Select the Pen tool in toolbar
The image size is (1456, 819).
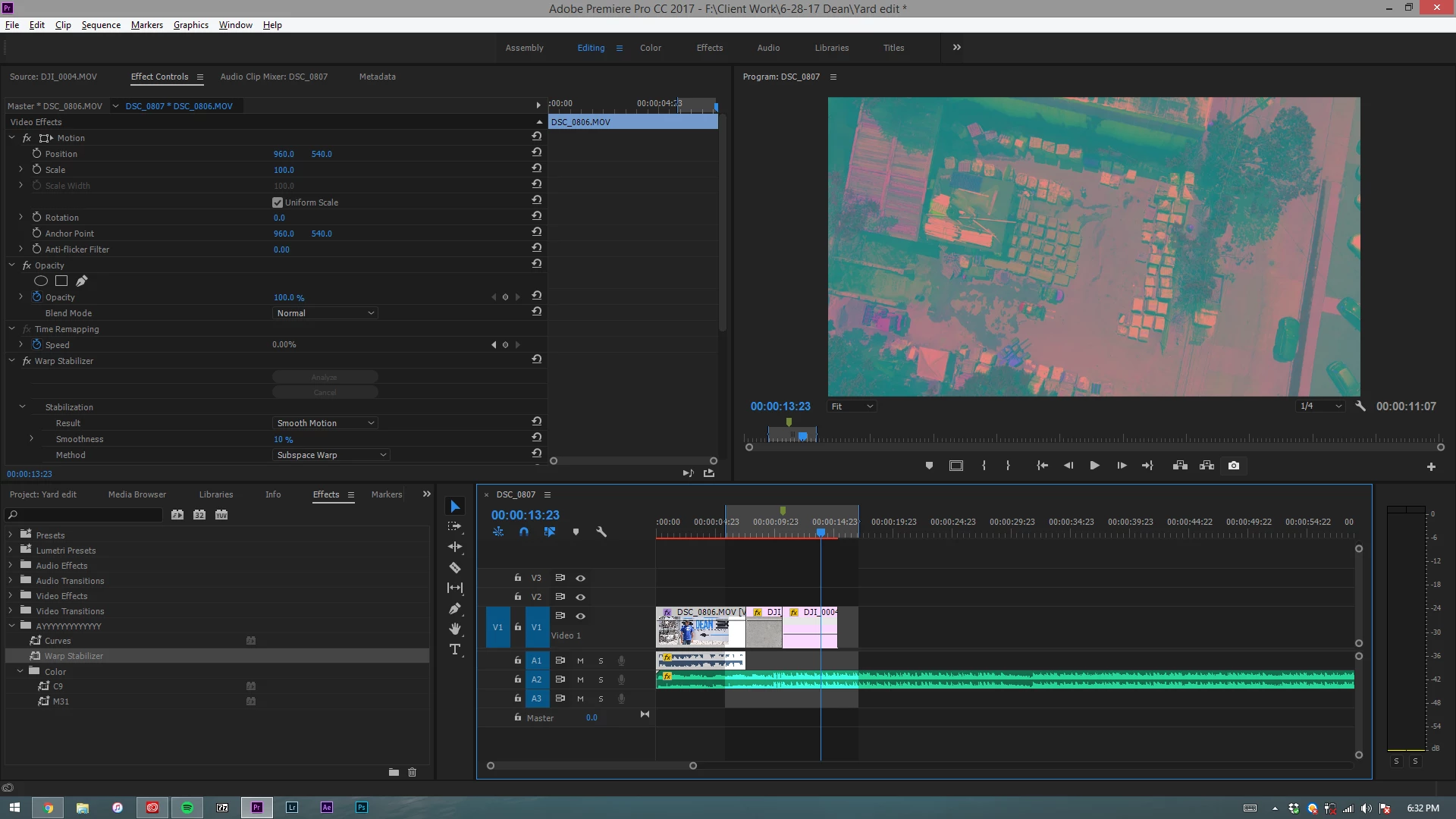pyautogui.click(x=455, y=608)
